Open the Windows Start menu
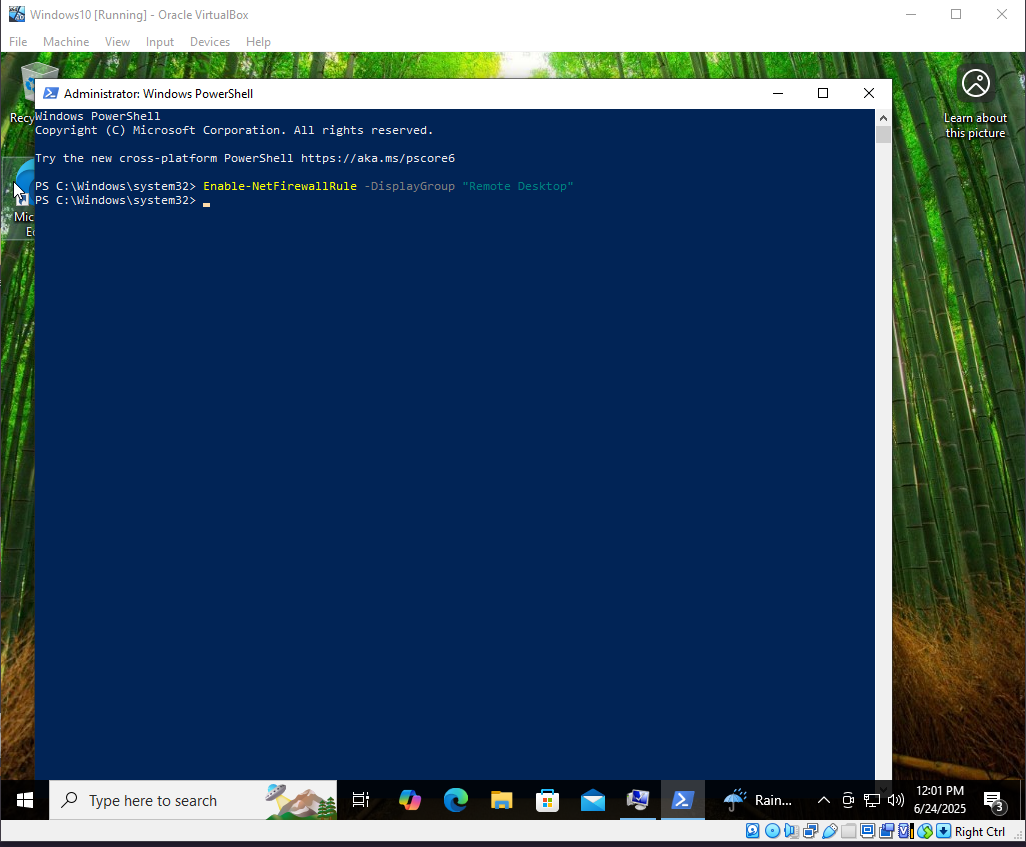 (x=25, y=800)
